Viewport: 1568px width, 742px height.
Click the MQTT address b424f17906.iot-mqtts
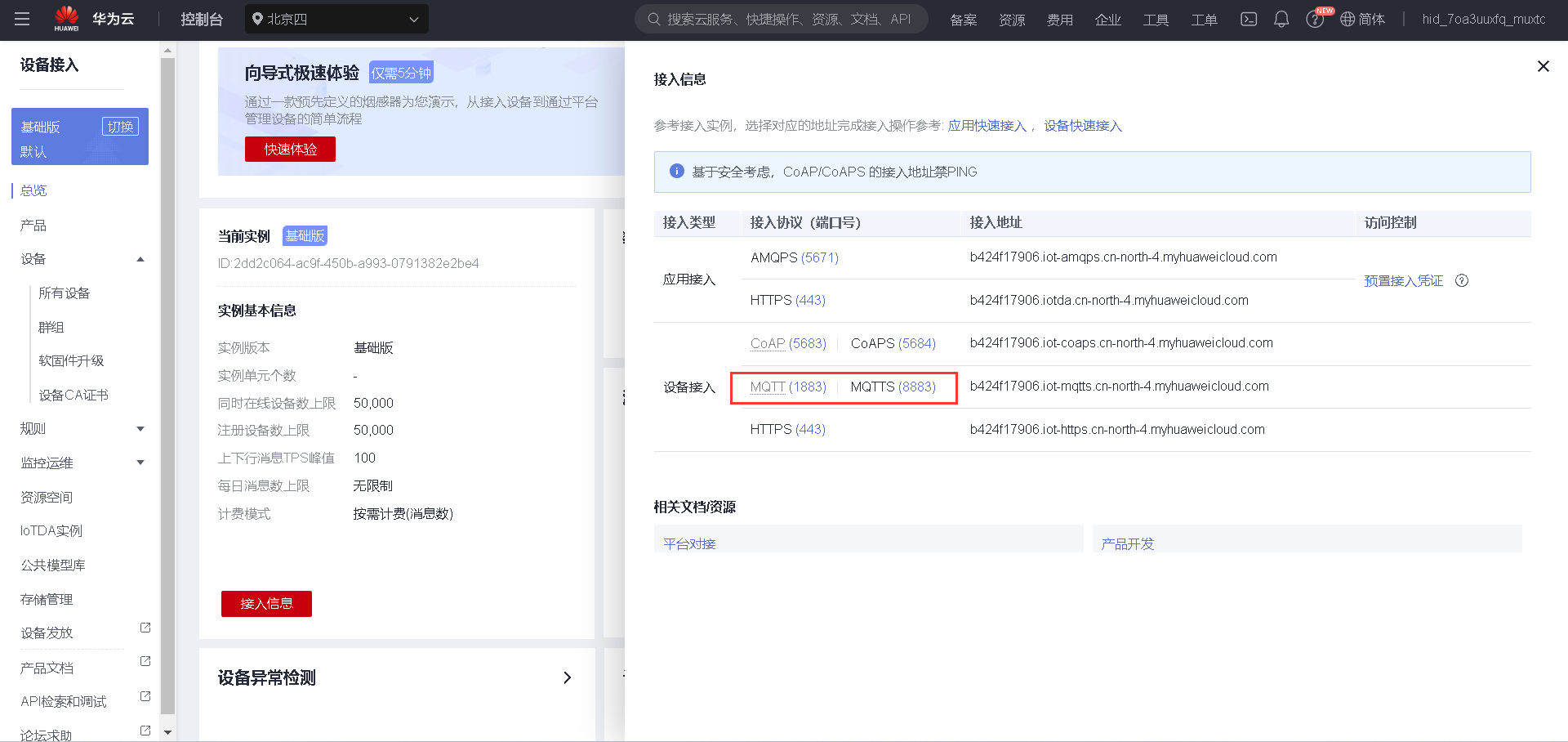coord(1119,387)
